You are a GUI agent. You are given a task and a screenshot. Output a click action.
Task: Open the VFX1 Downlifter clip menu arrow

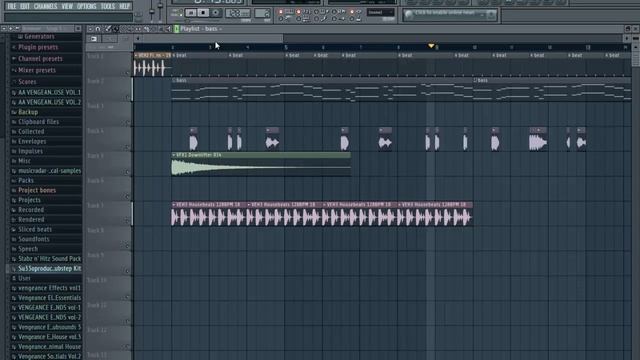pos(173,155)
